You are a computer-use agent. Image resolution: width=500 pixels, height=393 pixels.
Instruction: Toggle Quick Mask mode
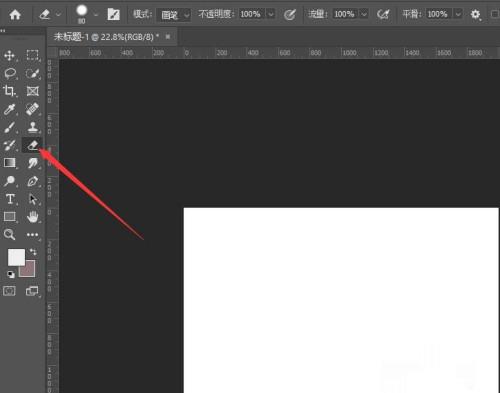pos(9,291)
